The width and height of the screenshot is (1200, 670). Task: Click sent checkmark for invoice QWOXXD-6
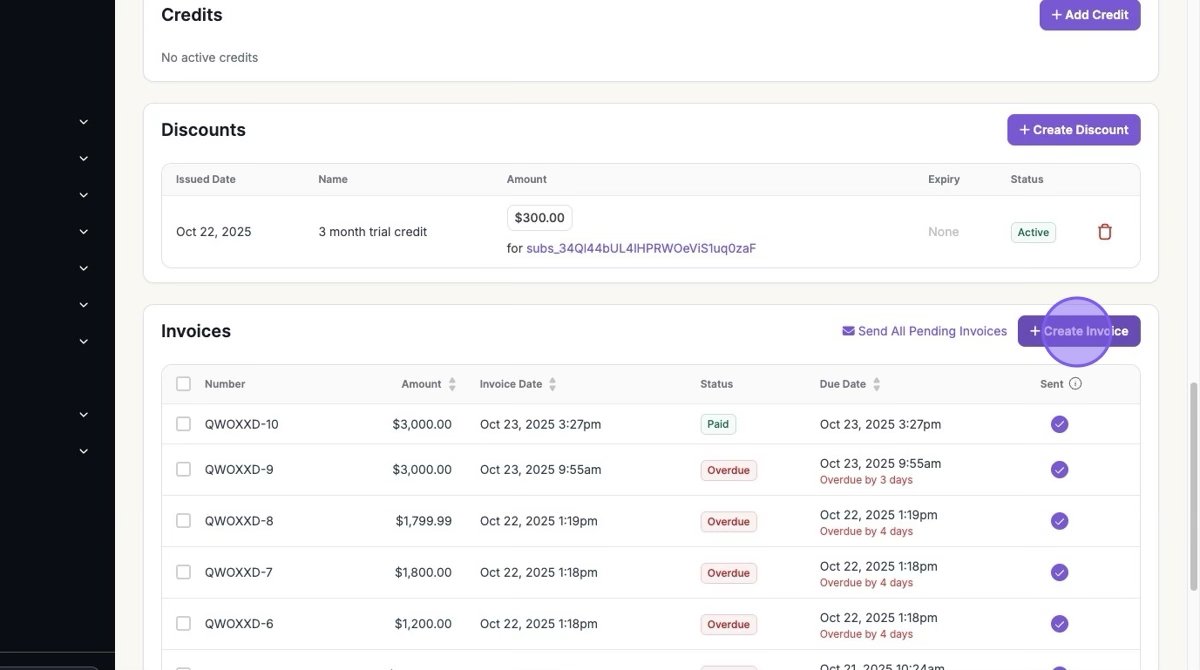coord(1059,624)
